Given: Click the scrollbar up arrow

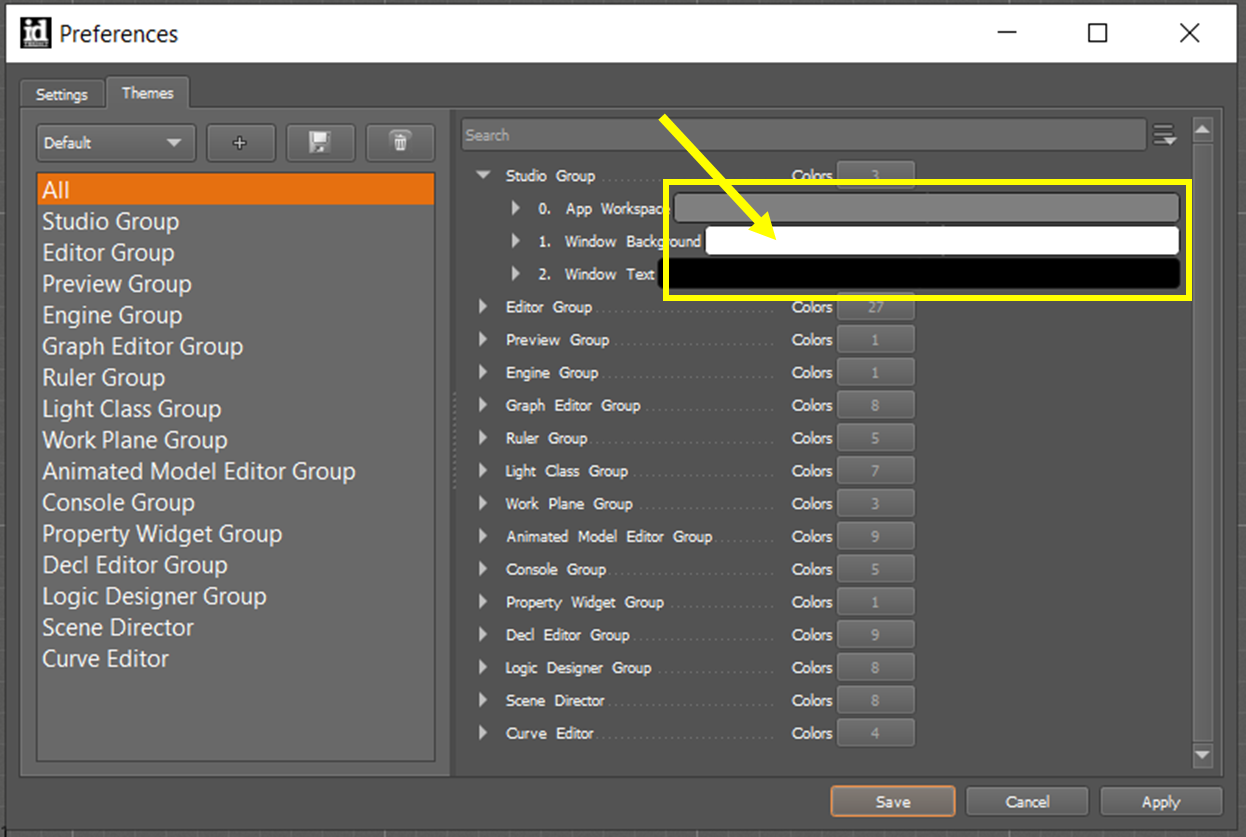Looking at the screenshot, I should click(x=1203, y=130).
